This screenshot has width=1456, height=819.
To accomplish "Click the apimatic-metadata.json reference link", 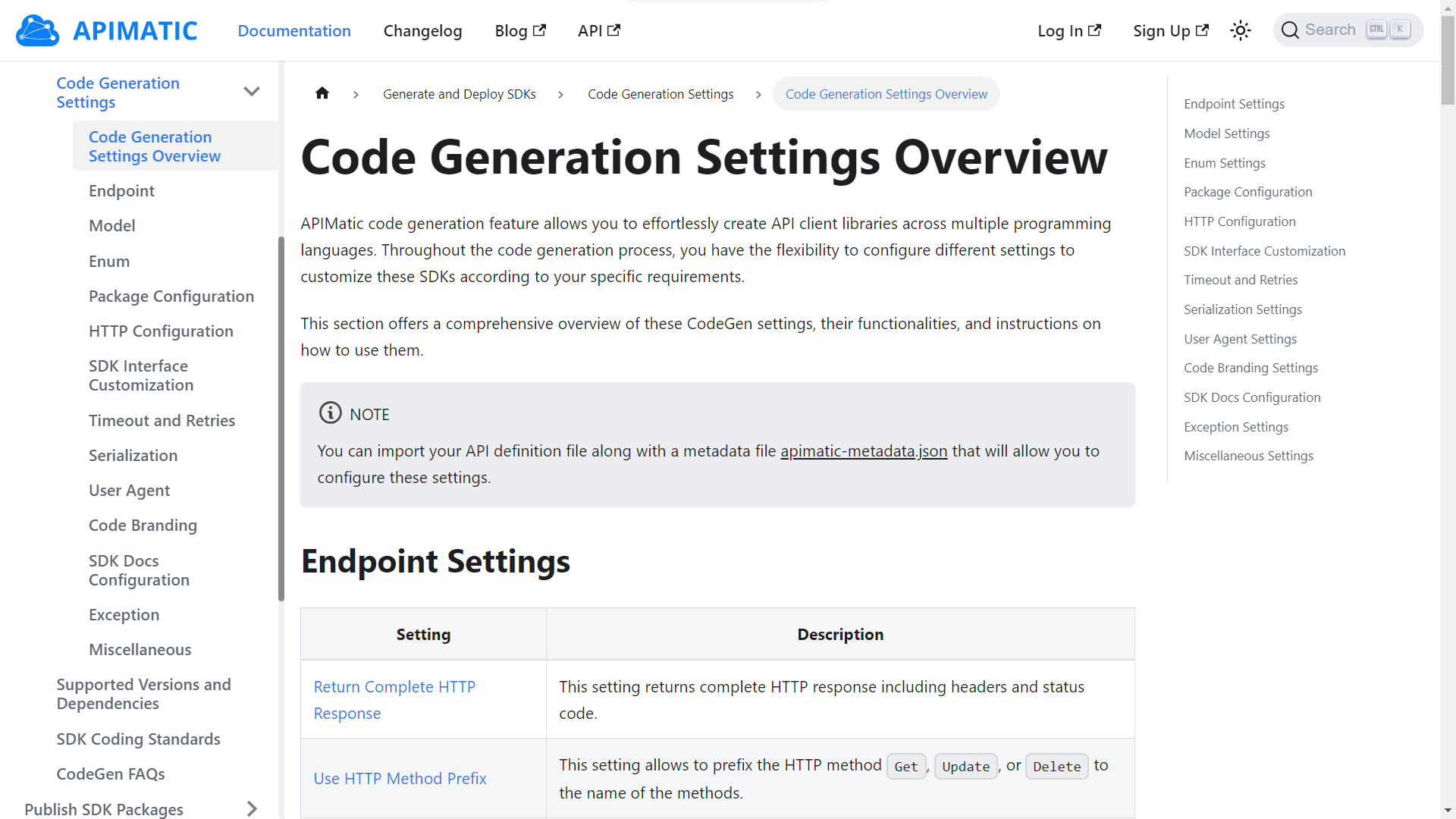I will pyautogui.click(x=863, y=451).
